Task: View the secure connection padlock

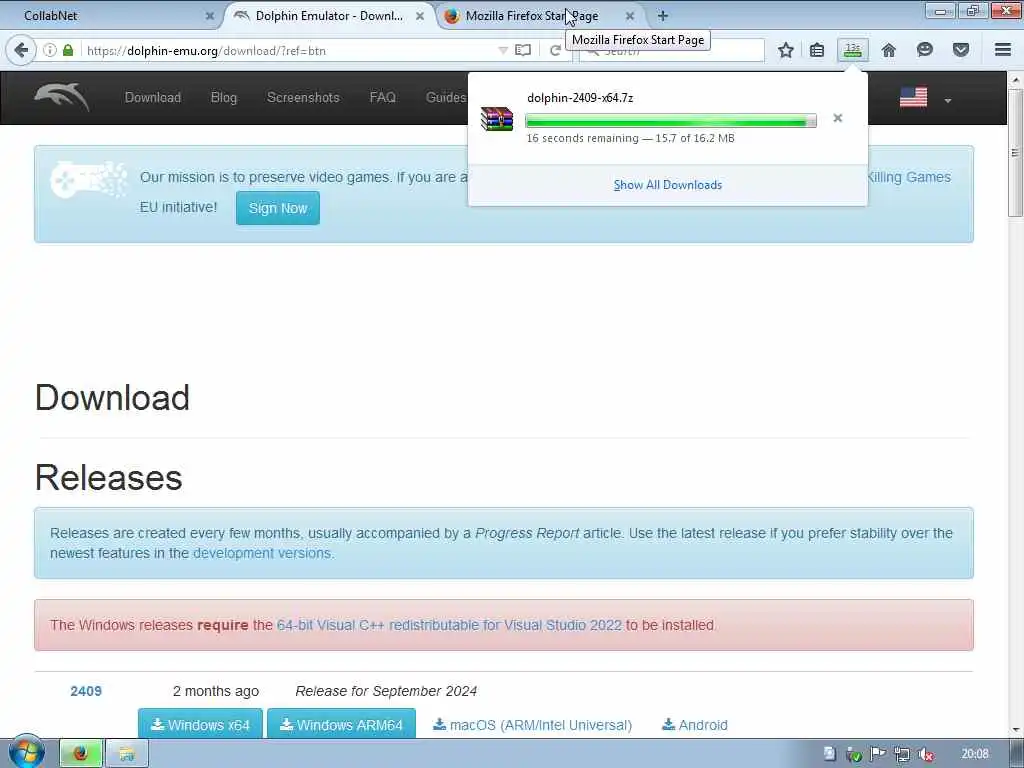Action: coord(68,50)
